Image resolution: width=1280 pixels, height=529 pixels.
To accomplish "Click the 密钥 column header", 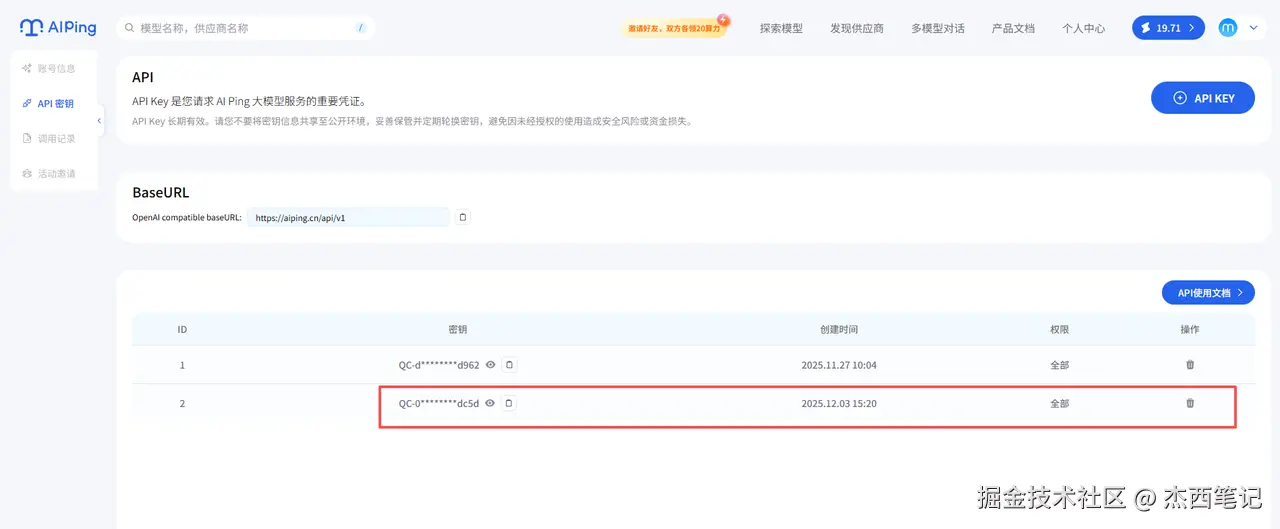I will (458, 329).
